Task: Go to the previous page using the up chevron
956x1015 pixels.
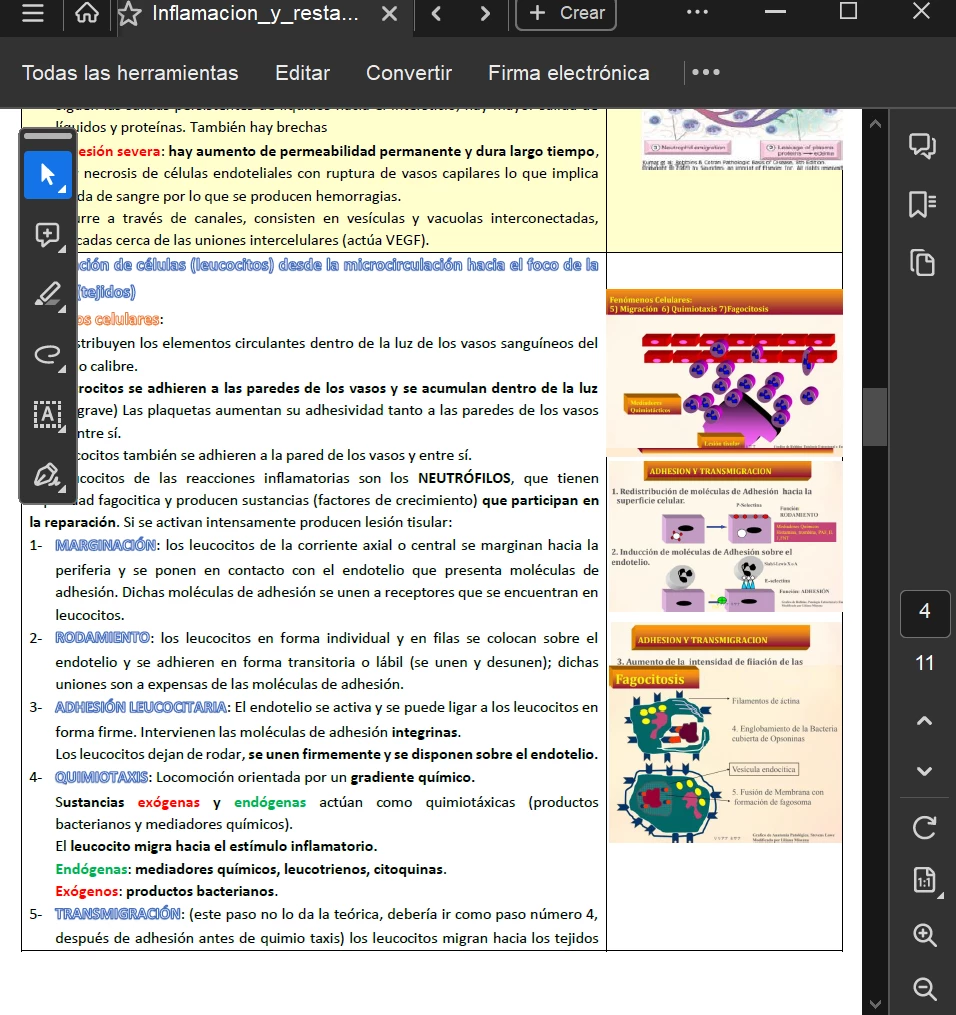Action: tap(925, 720)
